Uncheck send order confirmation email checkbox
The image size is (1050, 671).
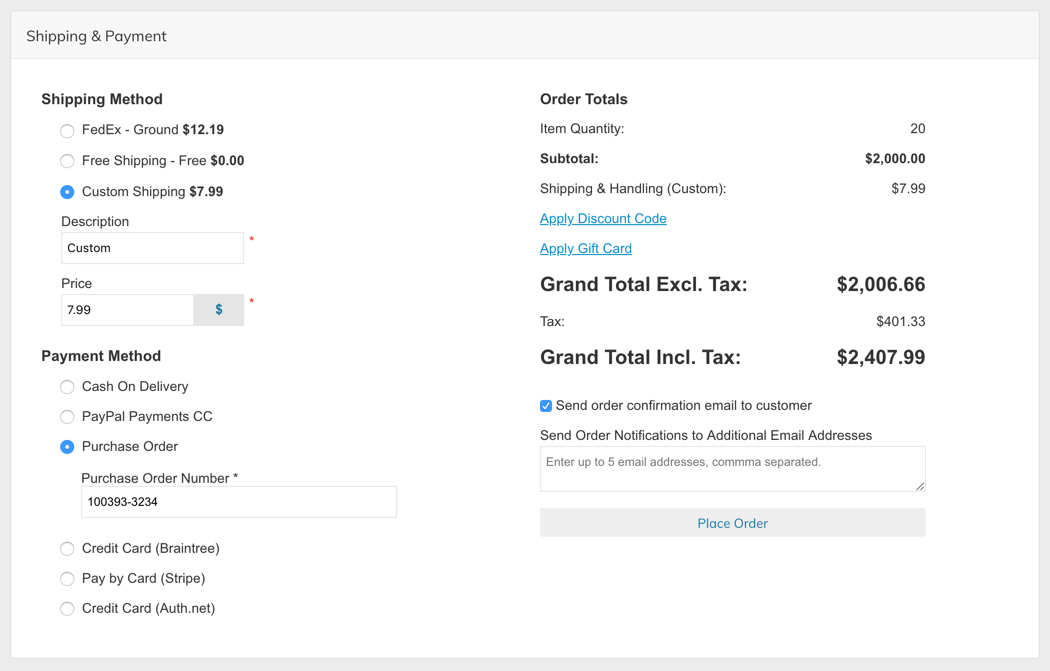[546, 406]
